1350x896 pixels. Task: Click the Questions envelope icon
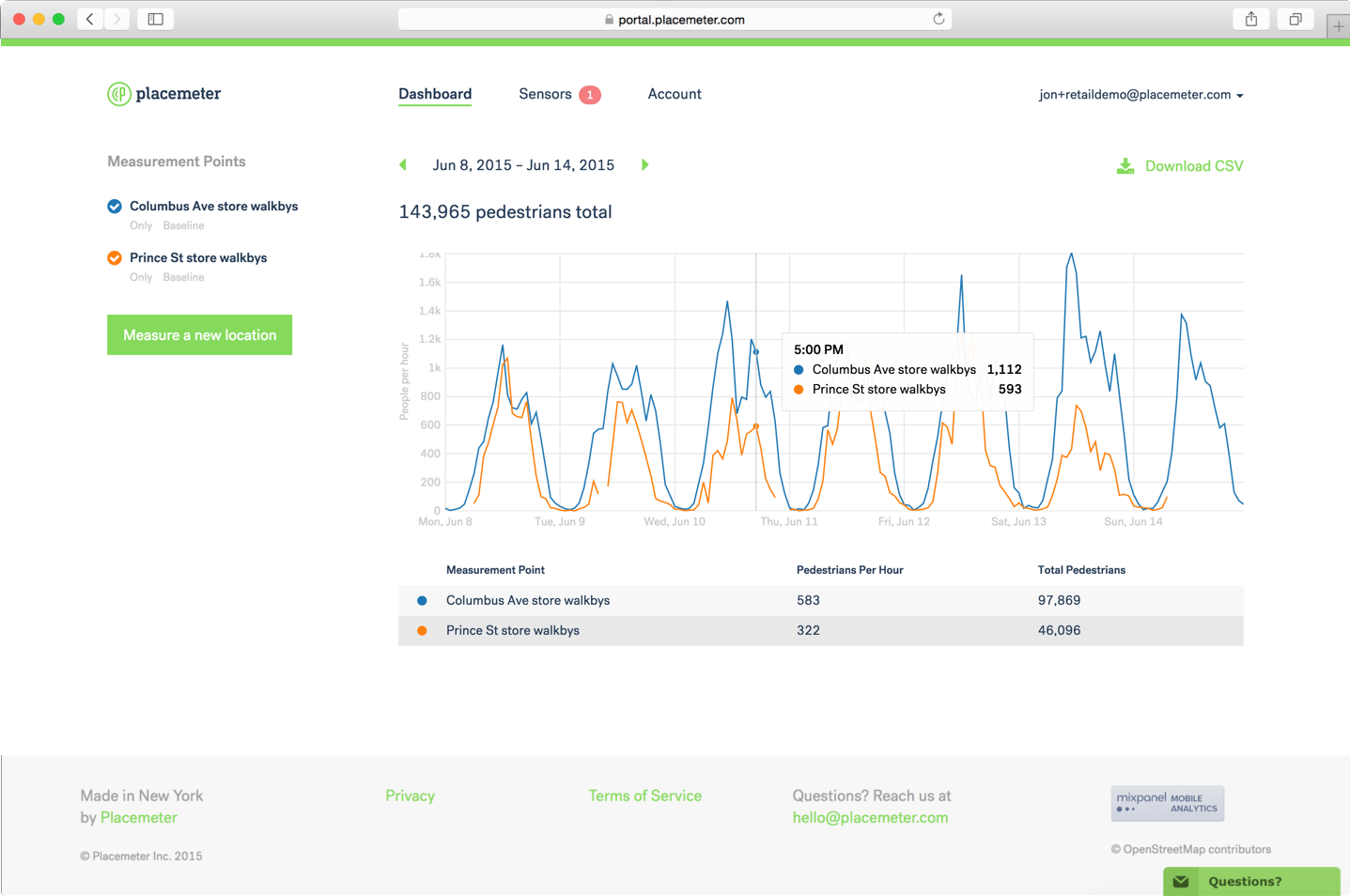(1181, 881)
